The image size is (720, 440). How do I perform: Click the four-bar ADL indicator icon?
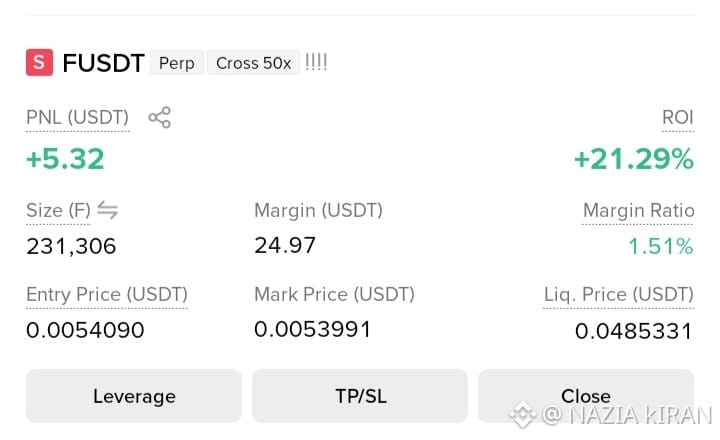pyautogui.click(x=316, y=62)
